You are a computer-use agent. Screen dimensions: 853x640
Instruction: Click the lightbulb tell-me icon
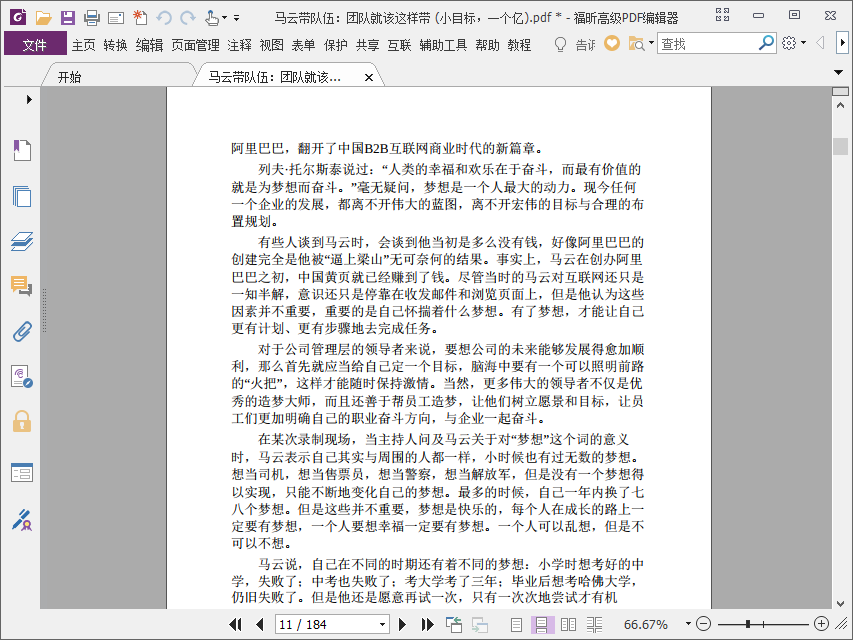(560, 44)
